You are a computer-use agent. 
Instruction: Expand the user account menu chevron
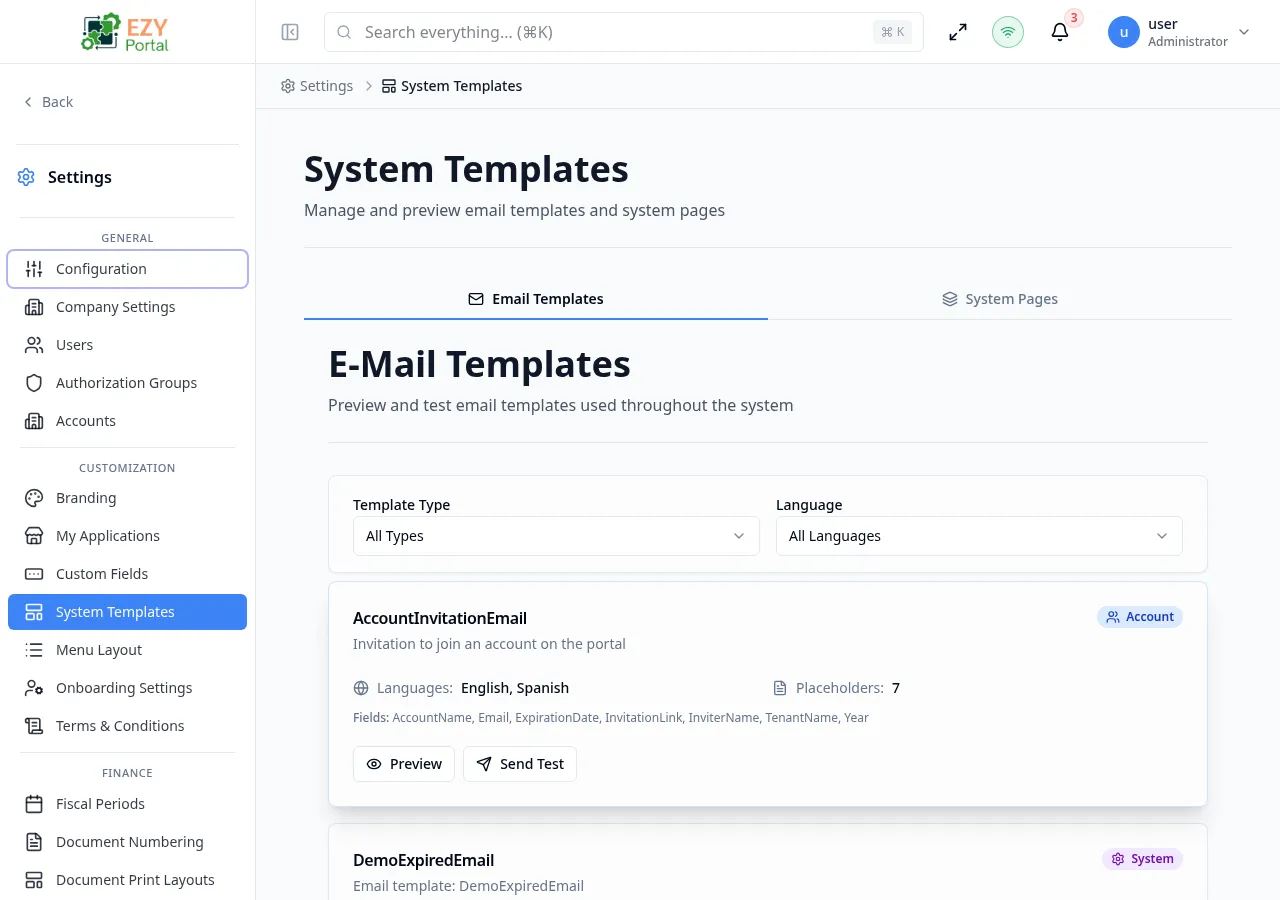click(1244, 32)
